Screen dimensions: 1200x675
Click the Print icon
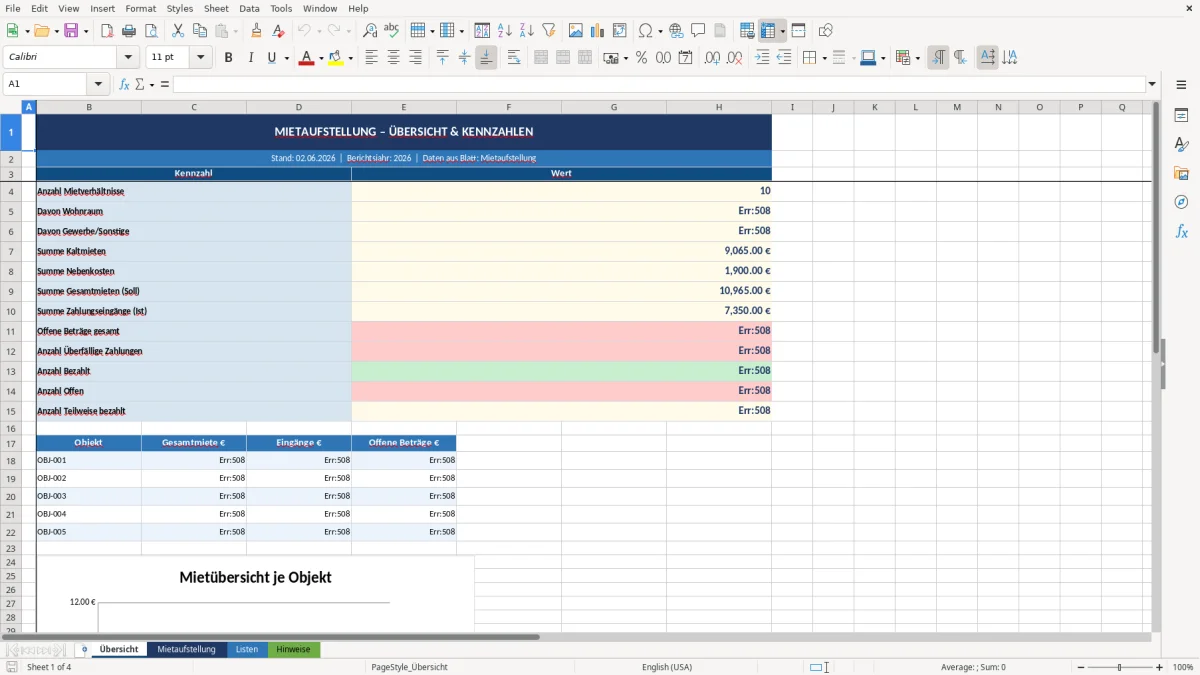128,31
